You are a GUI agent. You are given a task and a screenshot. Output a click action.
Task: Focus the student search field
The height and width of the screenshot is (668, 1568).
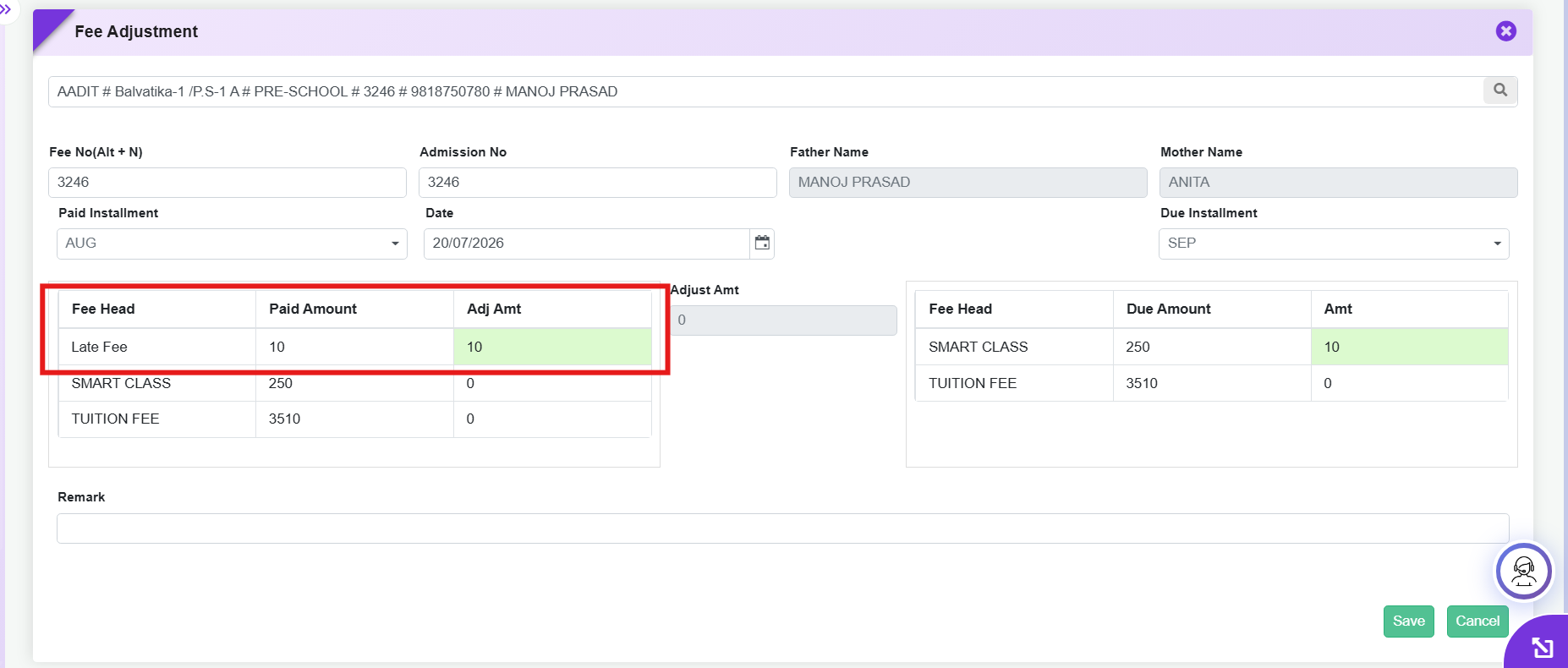(x=766, y=91)
